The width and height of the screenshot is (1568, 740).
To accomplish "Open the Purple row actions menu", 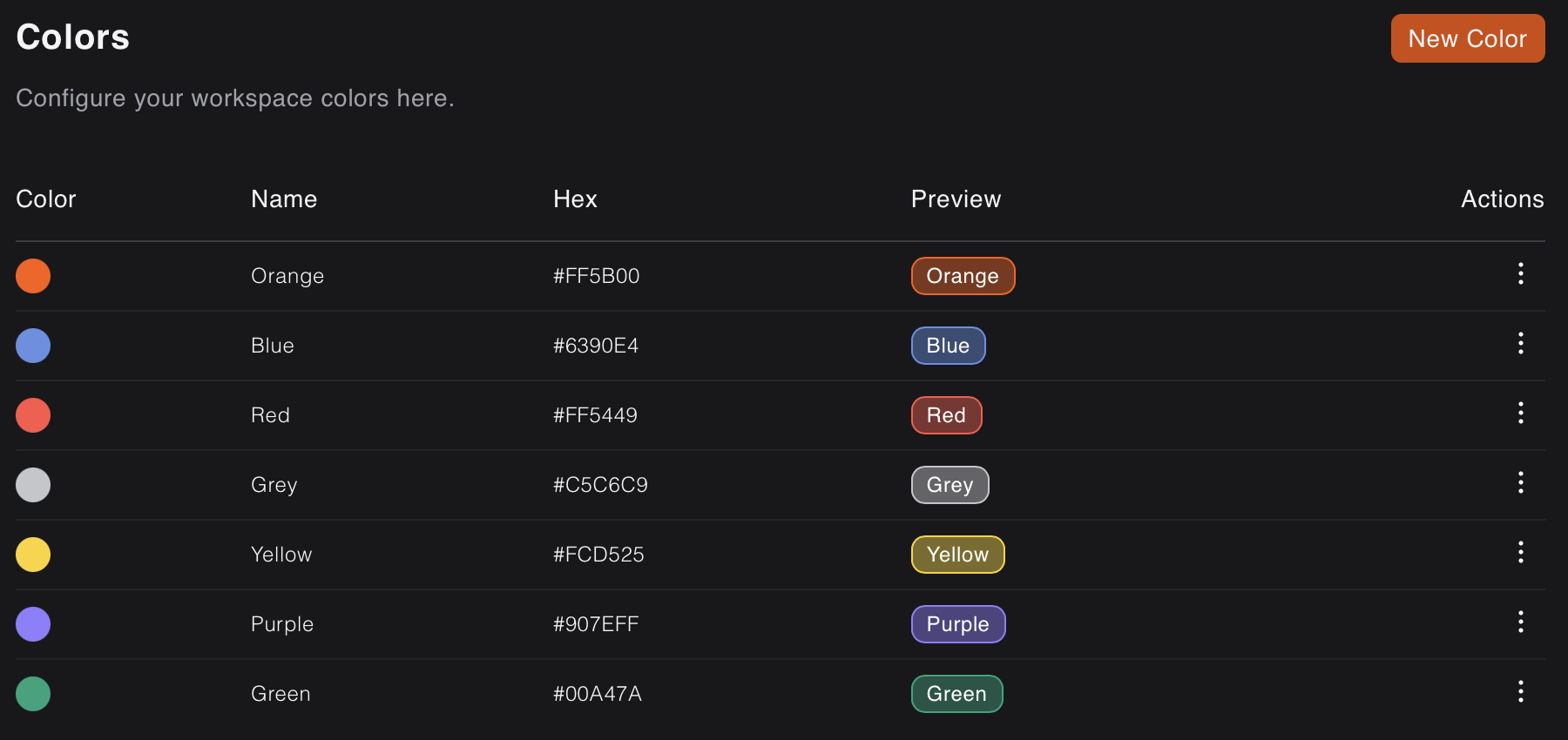I will coord(1520,622).
